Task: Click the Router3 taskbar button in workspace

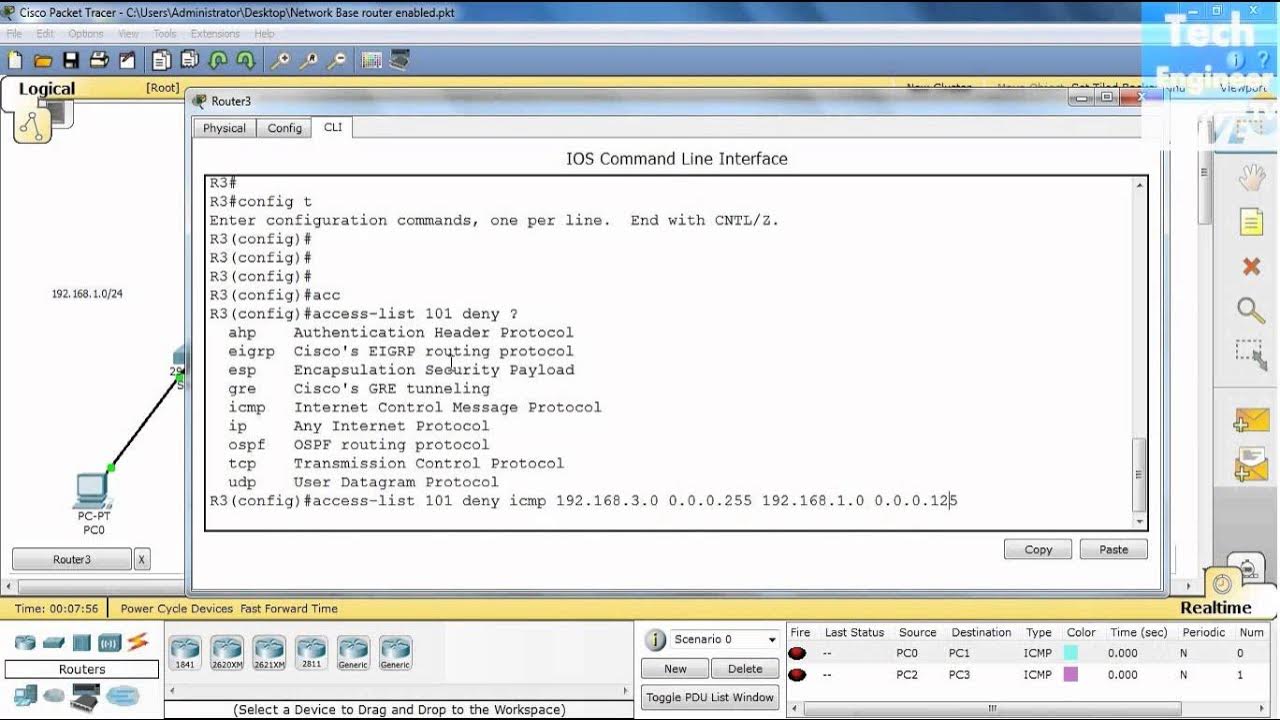Action: click(71, 559)
